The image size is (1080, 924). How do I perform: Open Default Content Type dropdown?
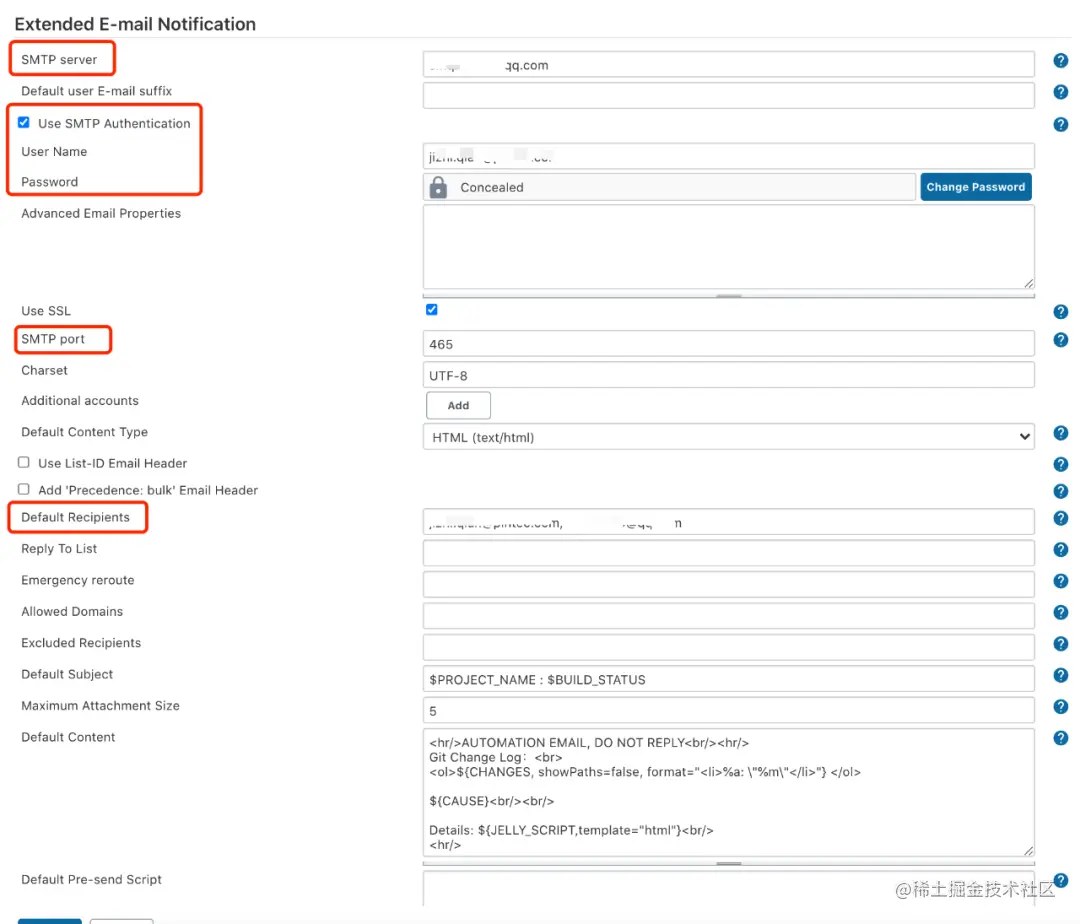(729, 437)
